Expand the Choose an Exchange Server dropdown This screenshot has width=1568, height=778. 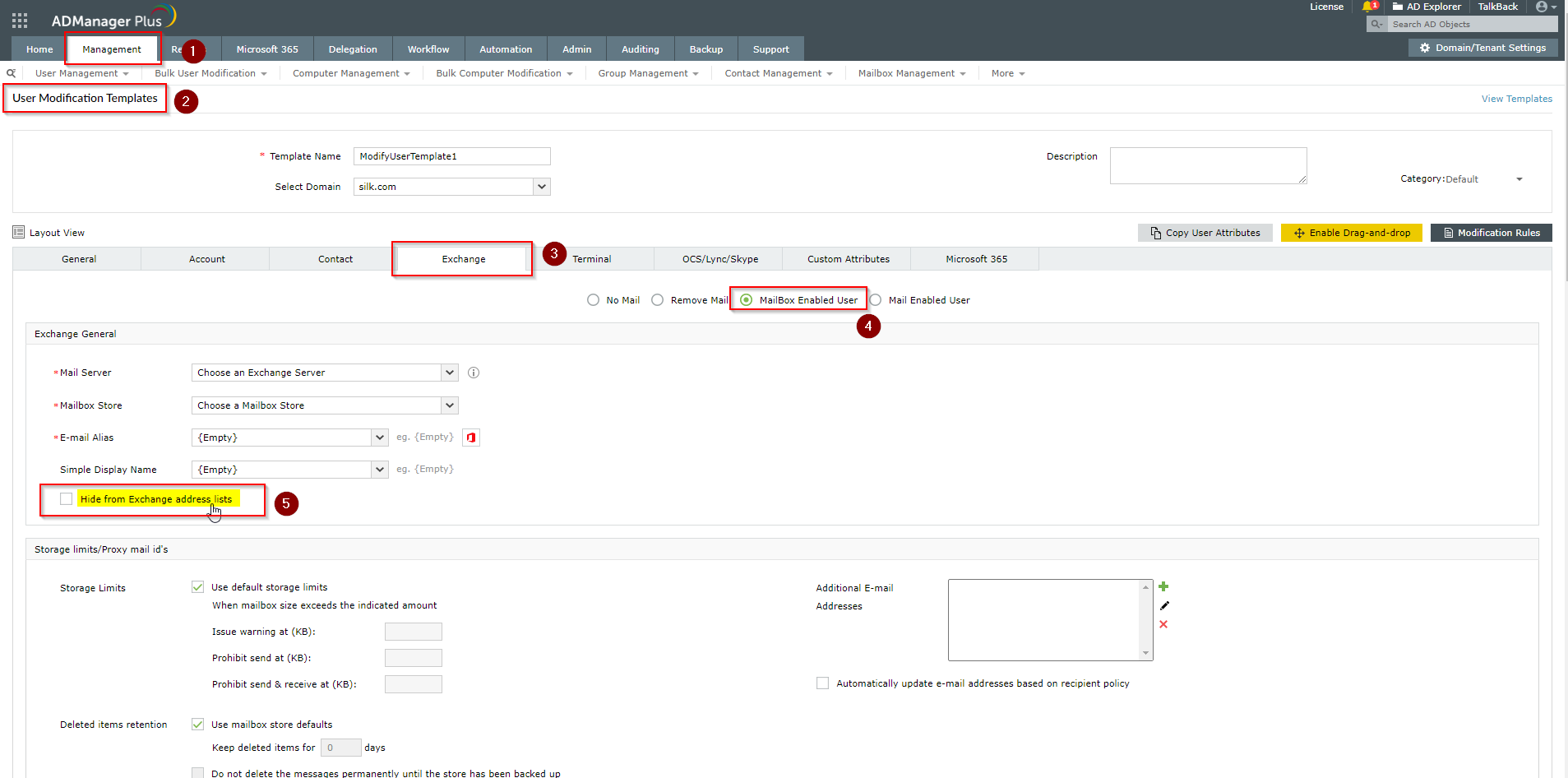click(x=449, y=373)
